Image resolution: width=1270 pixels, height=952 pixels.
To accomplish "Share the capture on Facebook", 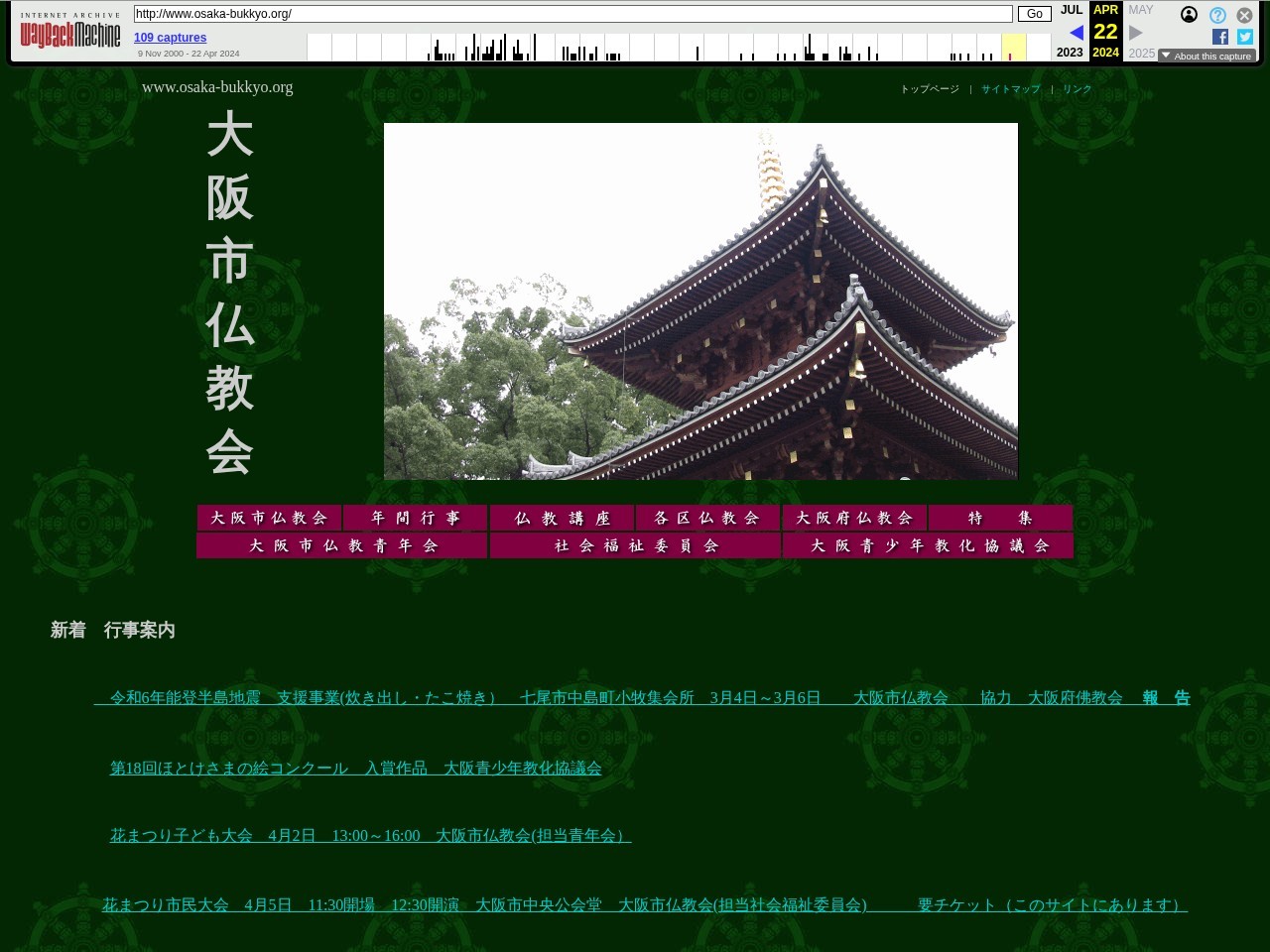I will click(1220, 37).
